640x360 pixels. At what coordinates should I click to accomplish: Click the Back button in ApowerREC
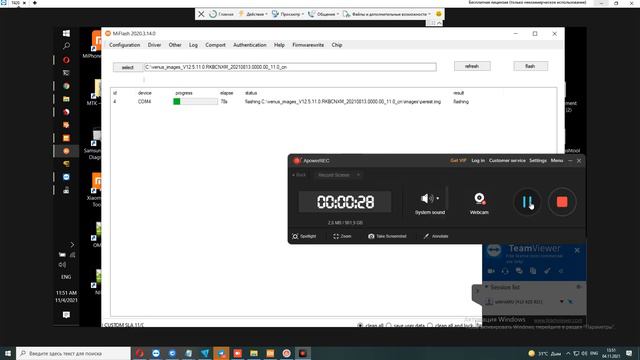pos(299,175)
